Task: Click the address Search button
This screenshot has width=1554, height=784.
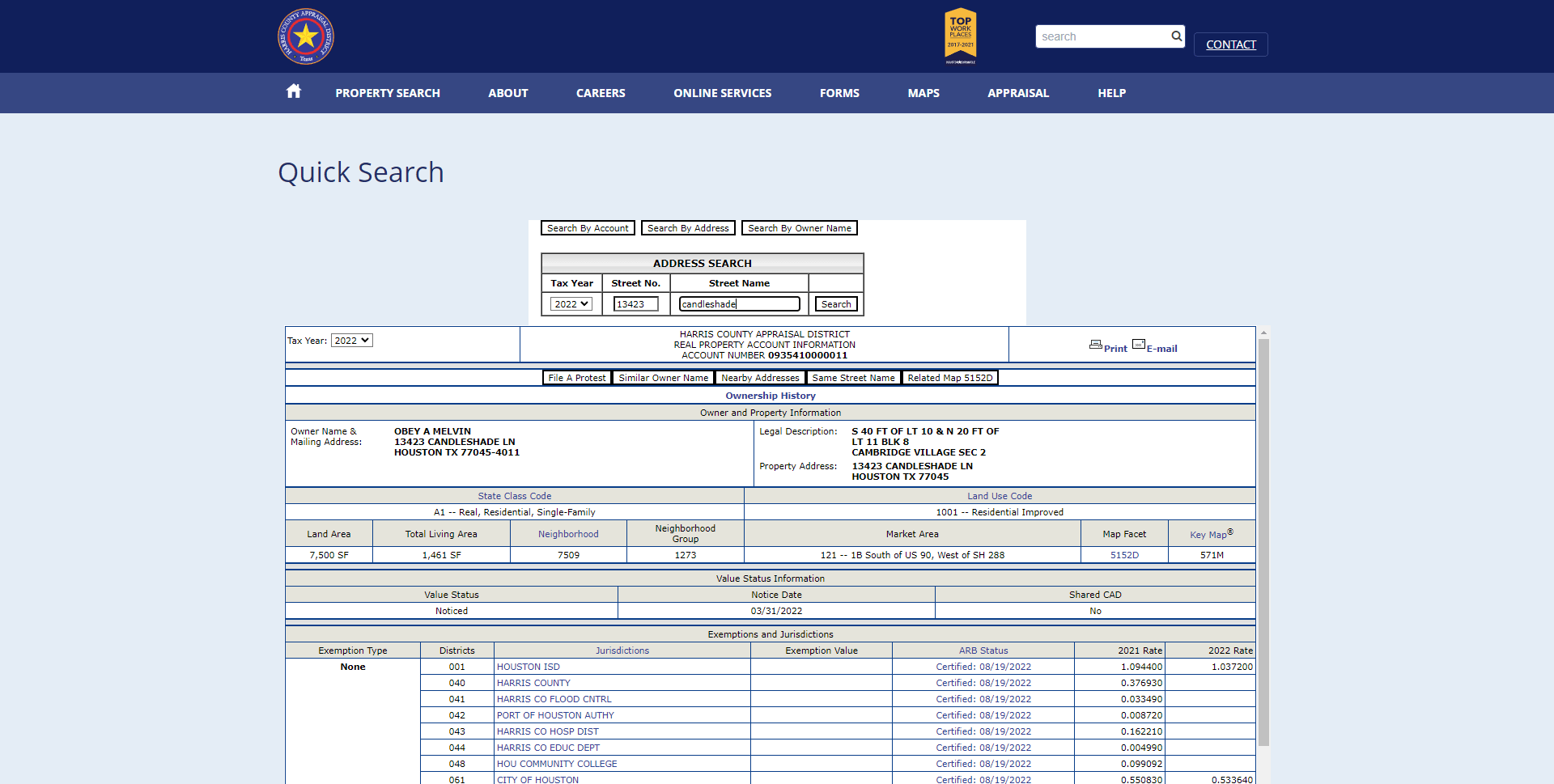Action: 836,304
